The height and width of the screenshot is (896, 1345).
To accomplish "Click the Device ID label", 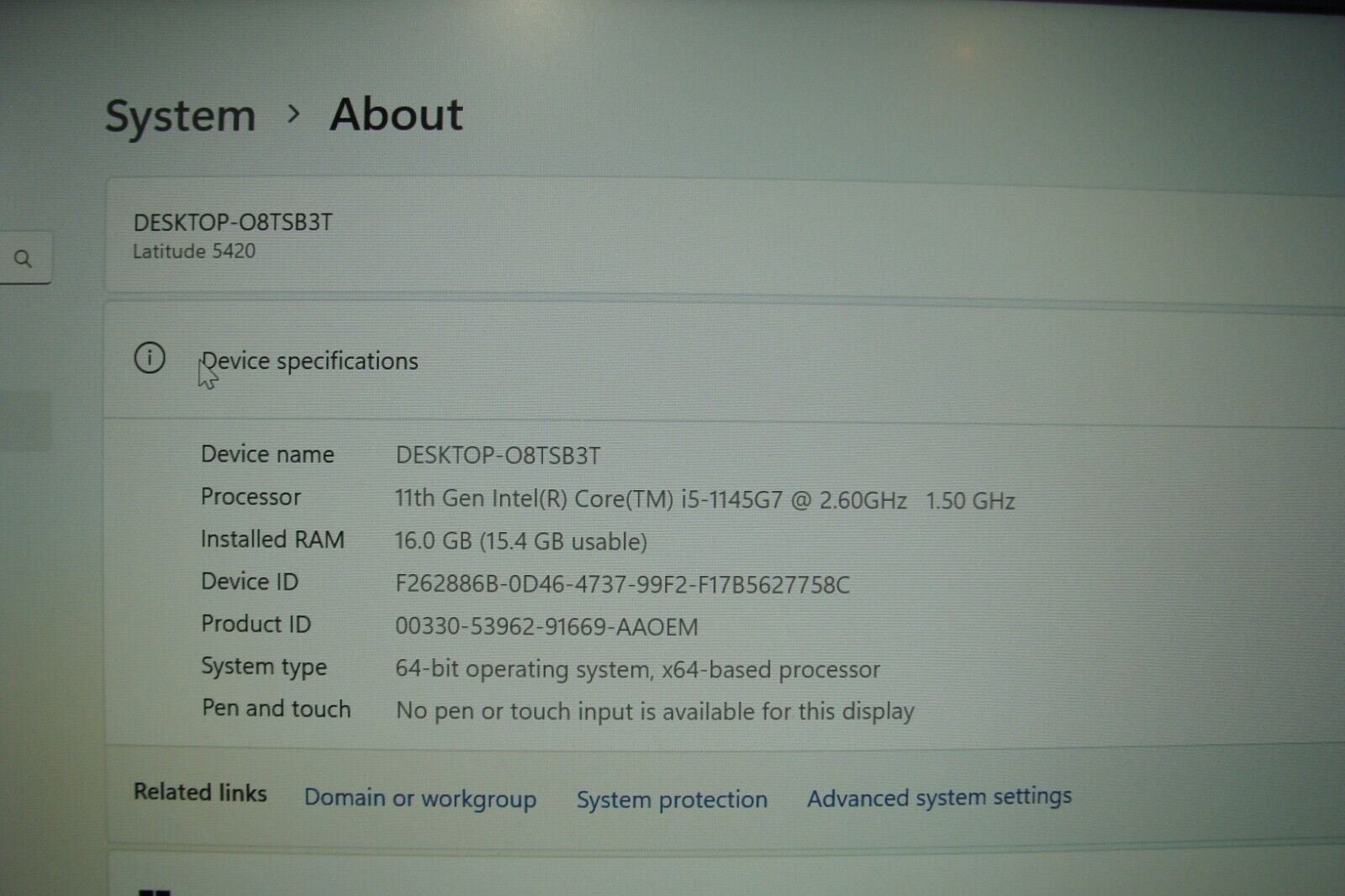I will point(250,582).
